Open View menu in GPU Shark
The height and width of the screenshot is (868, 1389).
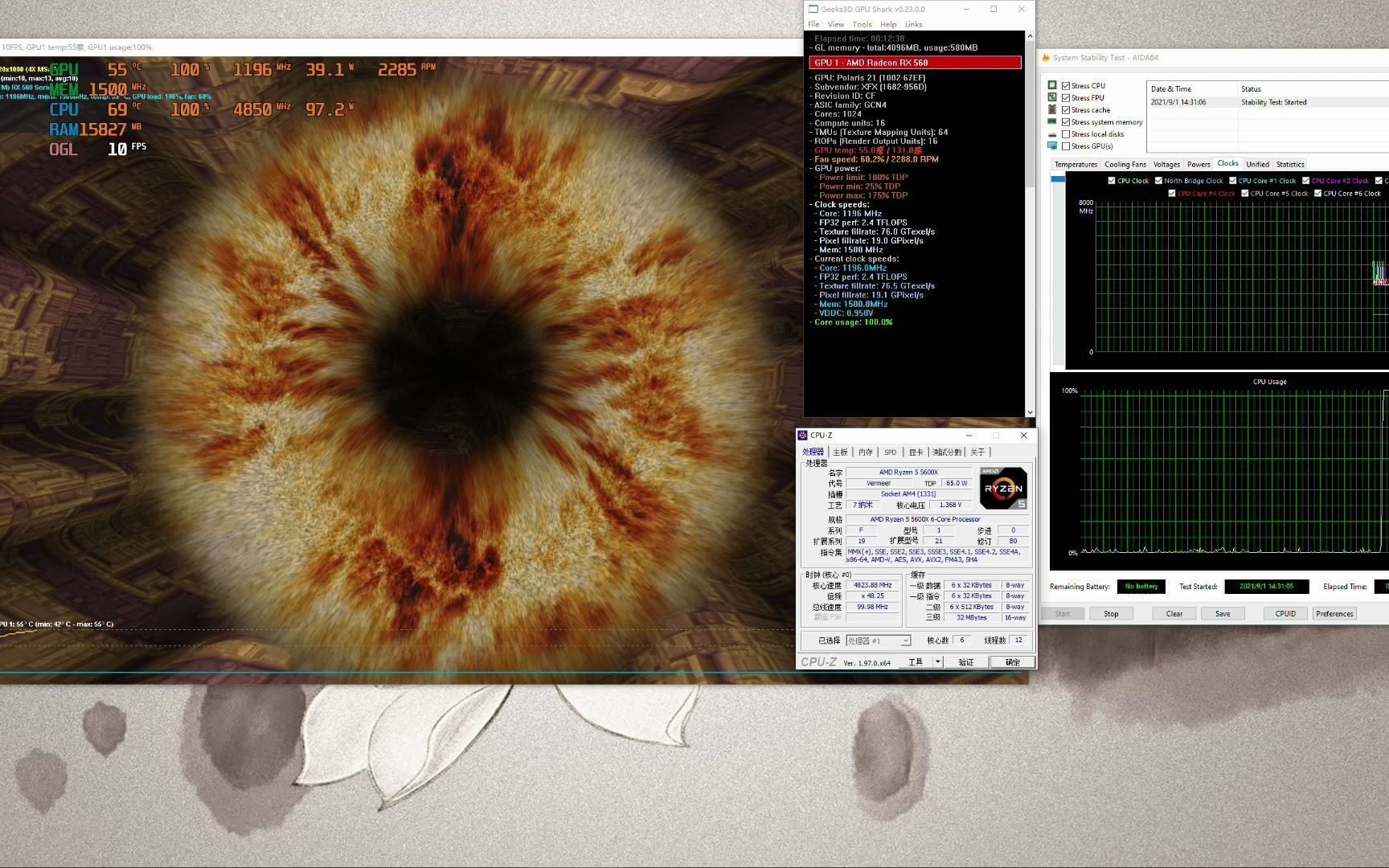point(836,24)
